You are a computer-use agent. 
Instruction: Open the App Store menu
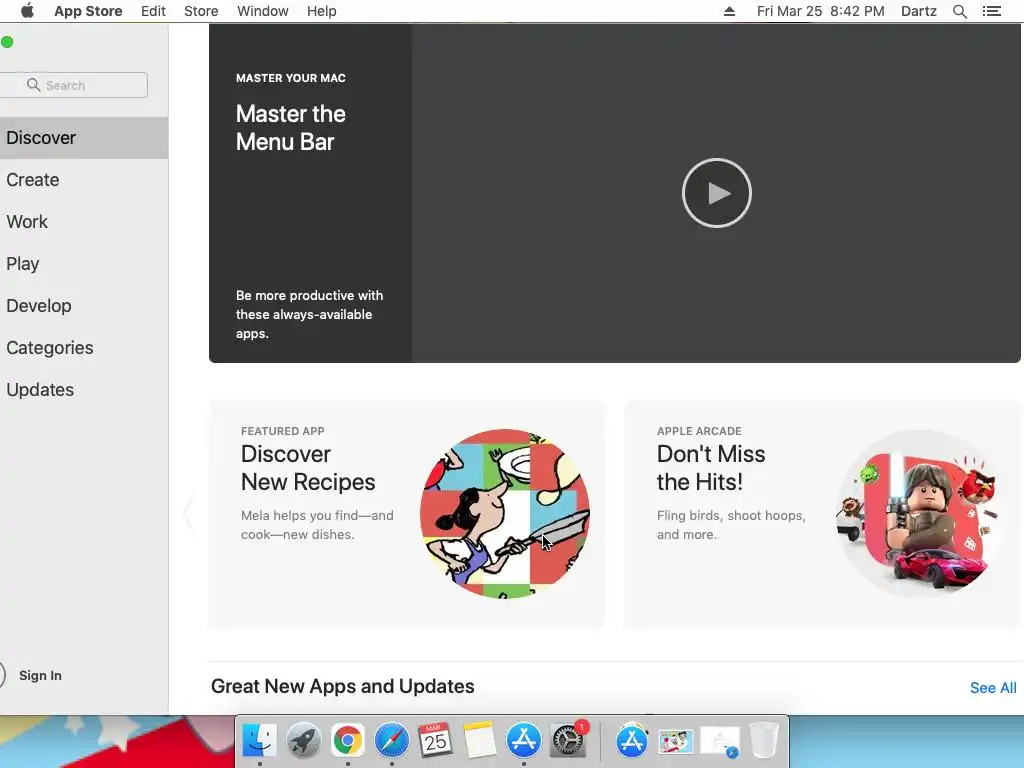88,11
